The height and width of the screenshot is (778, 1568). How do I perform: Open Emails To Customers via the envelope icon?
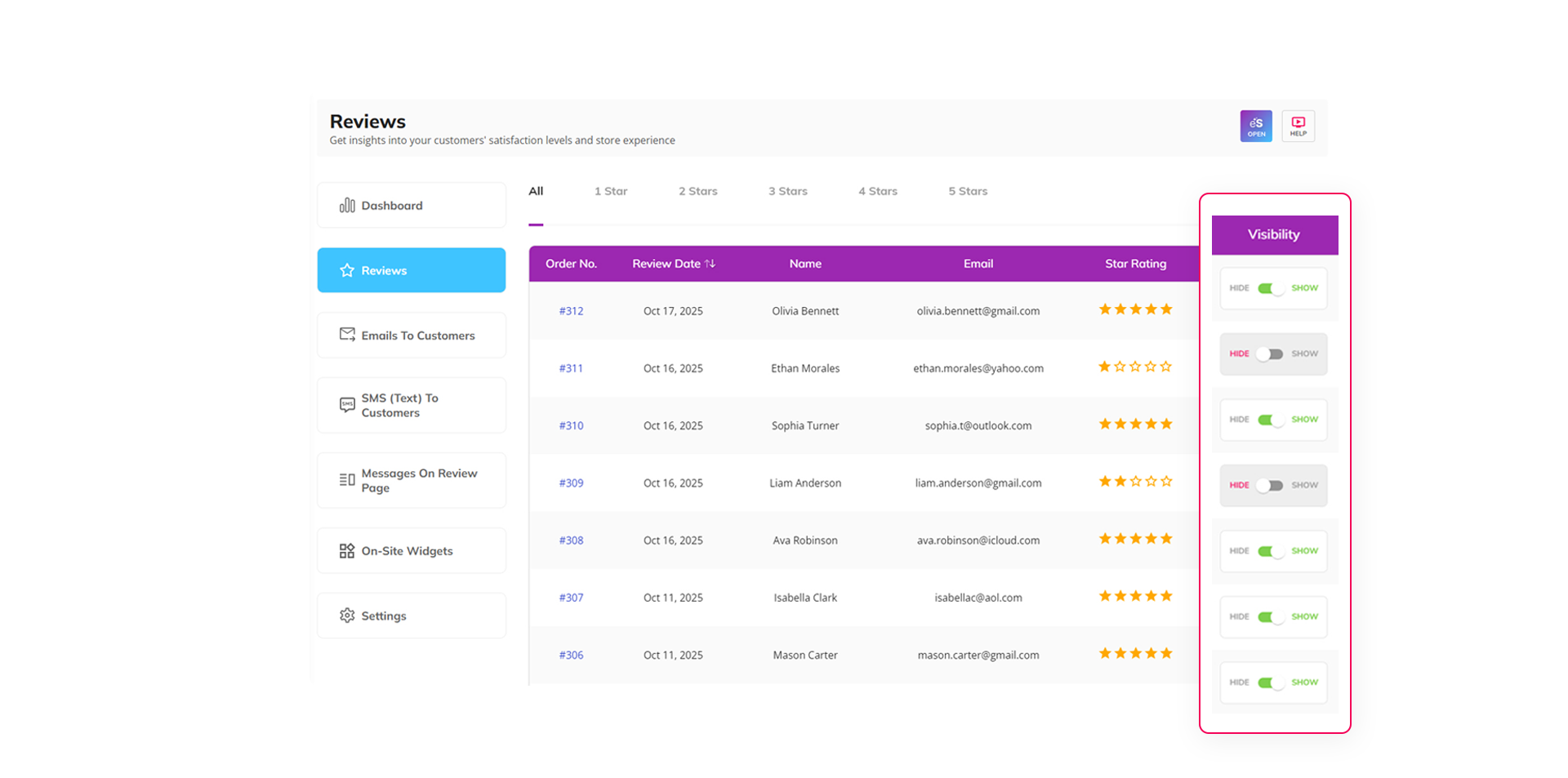(x=347, y=335)
